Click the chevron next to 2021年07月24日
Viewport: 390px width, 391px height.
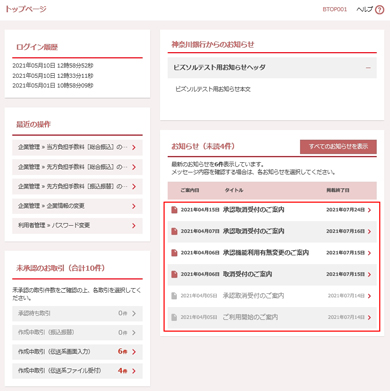(369, 210)
